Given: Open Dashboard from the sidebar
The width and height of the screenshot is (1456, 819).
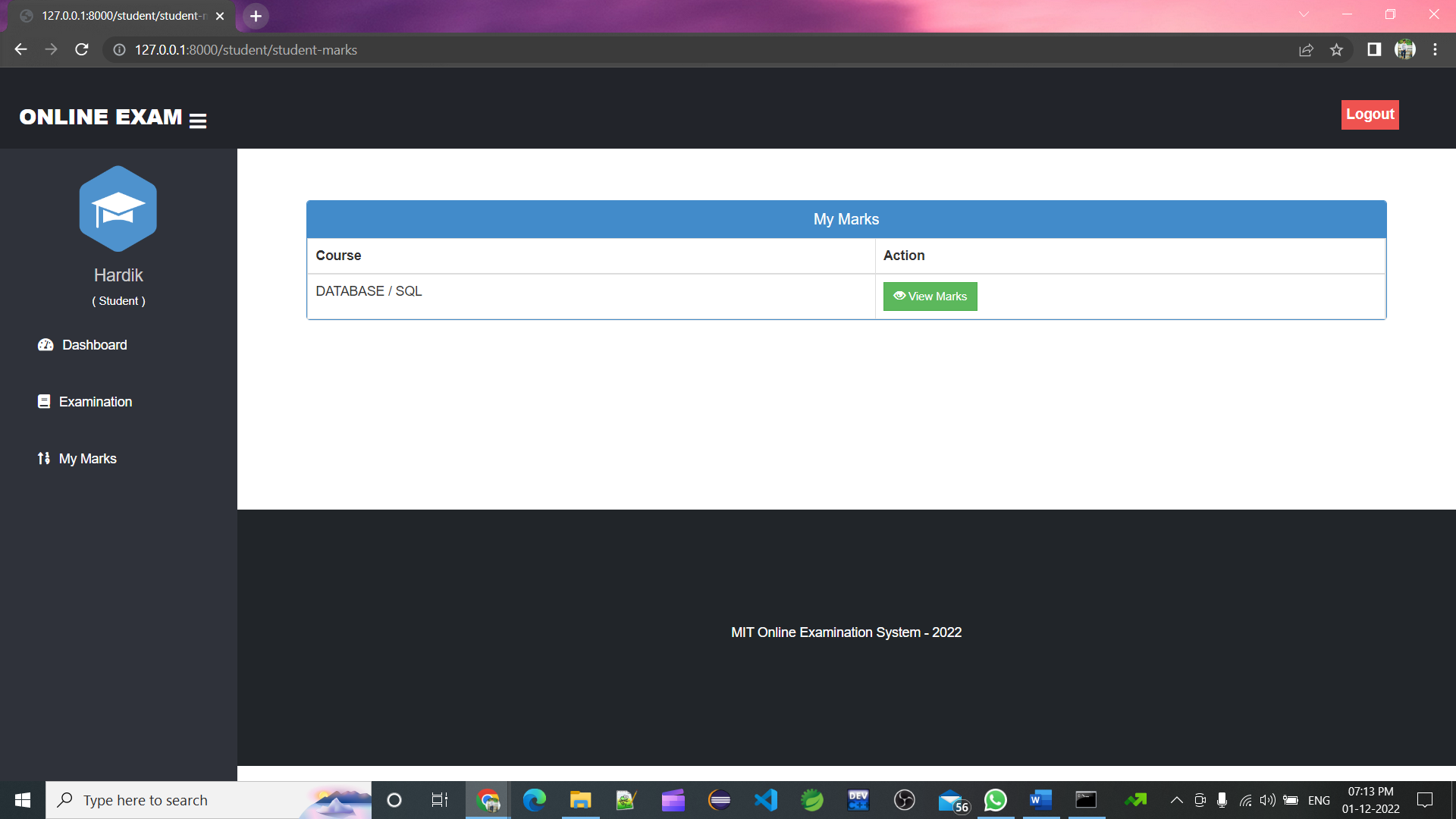Looking at the screenshot, I should pyautogui.click(x=94, y=345).
